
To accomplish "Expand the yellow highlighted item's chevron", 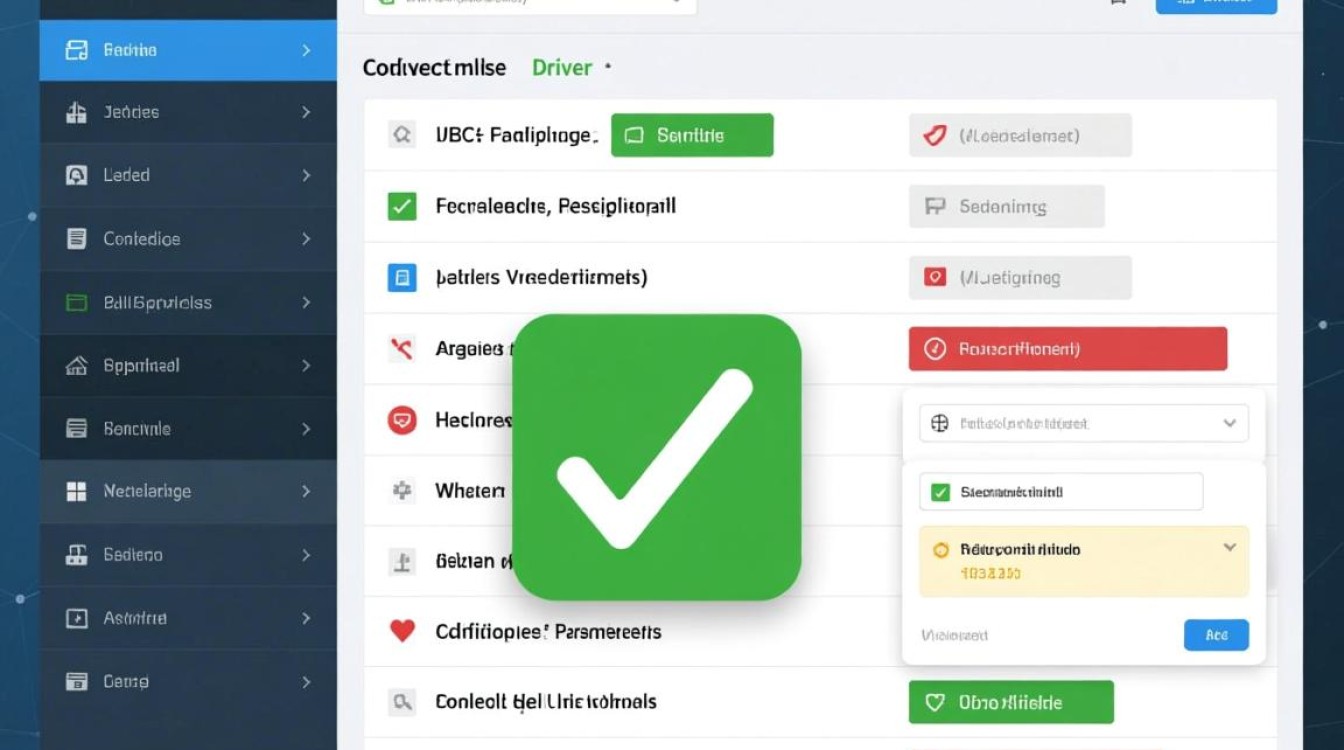I will coord(1229,548).
